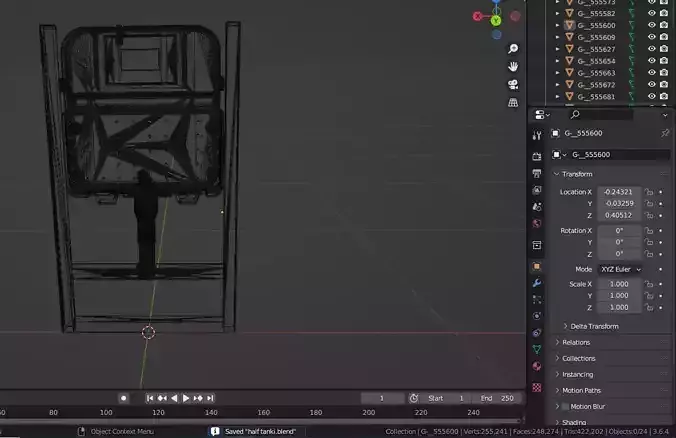Open the Object Constraints tab
676x438 pixels.
(x=537, y=332)
